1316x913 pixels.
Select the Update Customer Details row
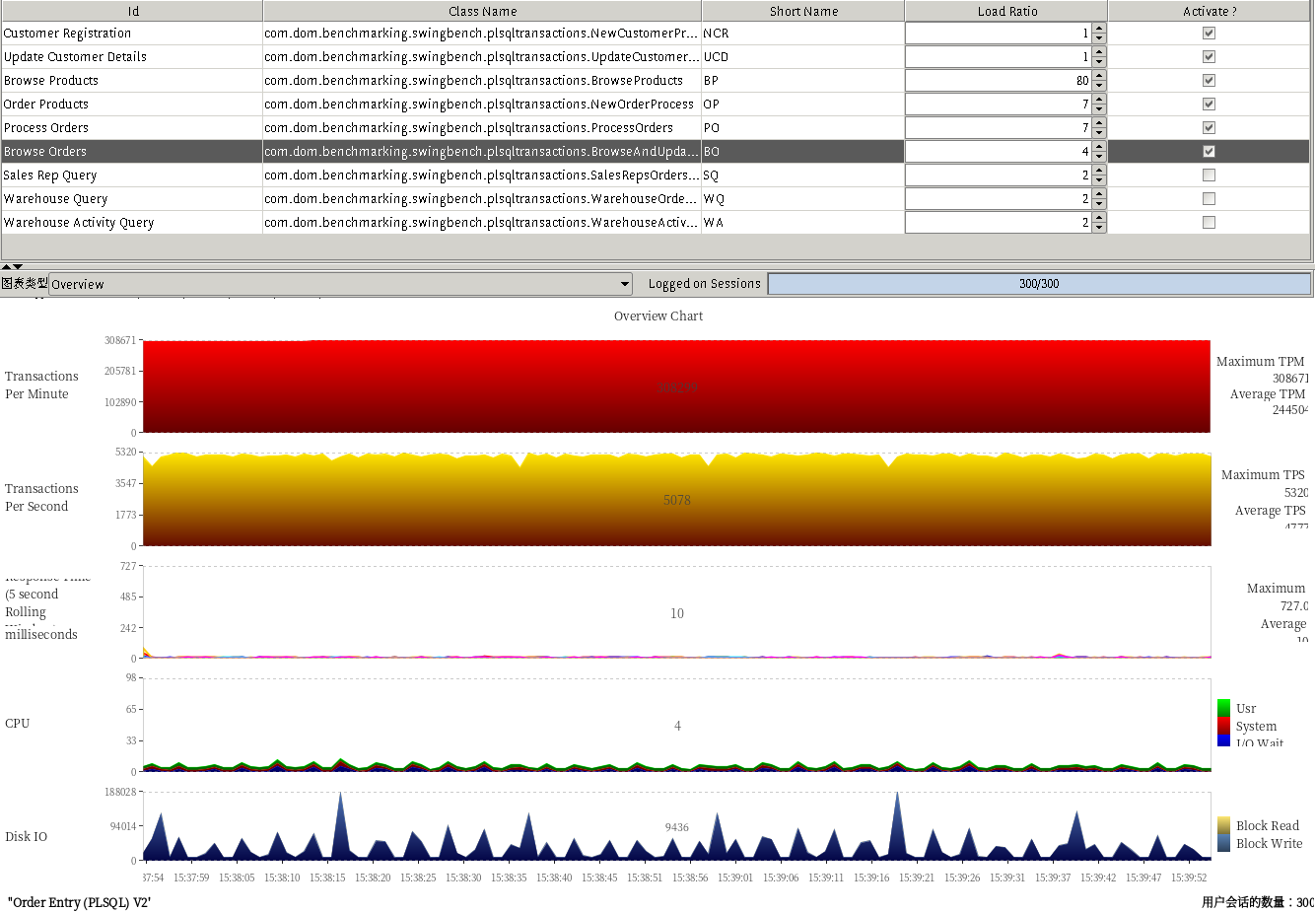tap(656, 56)
